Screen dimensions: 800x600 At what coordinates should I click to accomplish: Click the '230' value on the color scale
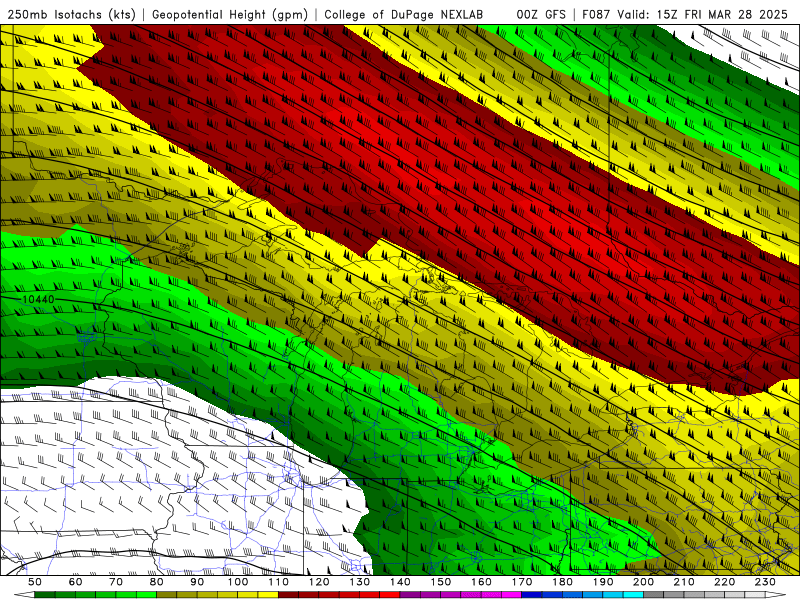click(x=765, y=582)
